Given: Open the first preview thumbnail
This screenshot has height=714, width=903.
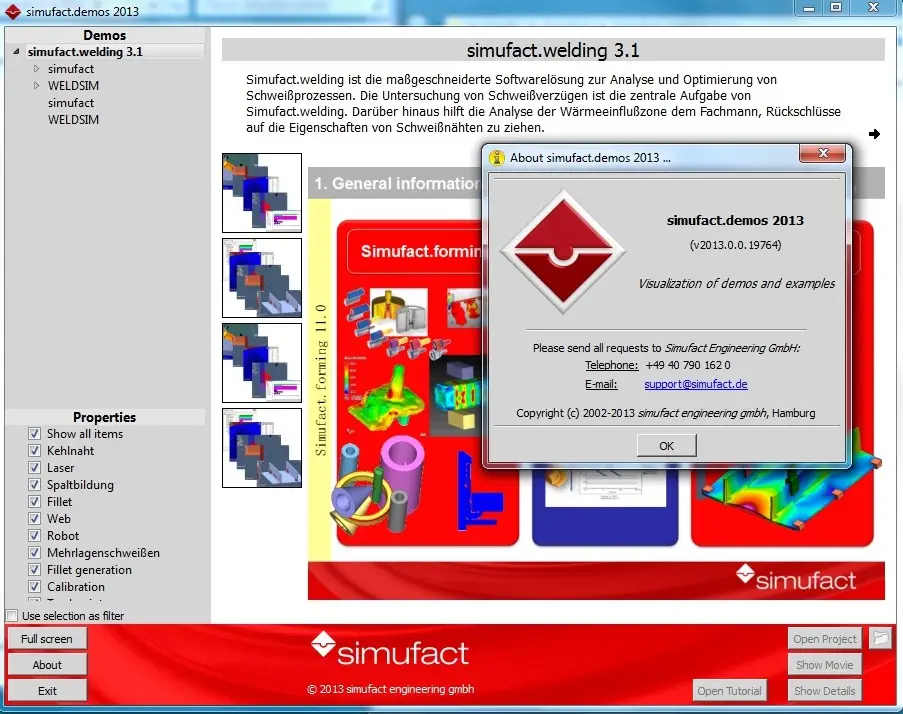Looking at the screenshot, I should click(x=262, y=193).
